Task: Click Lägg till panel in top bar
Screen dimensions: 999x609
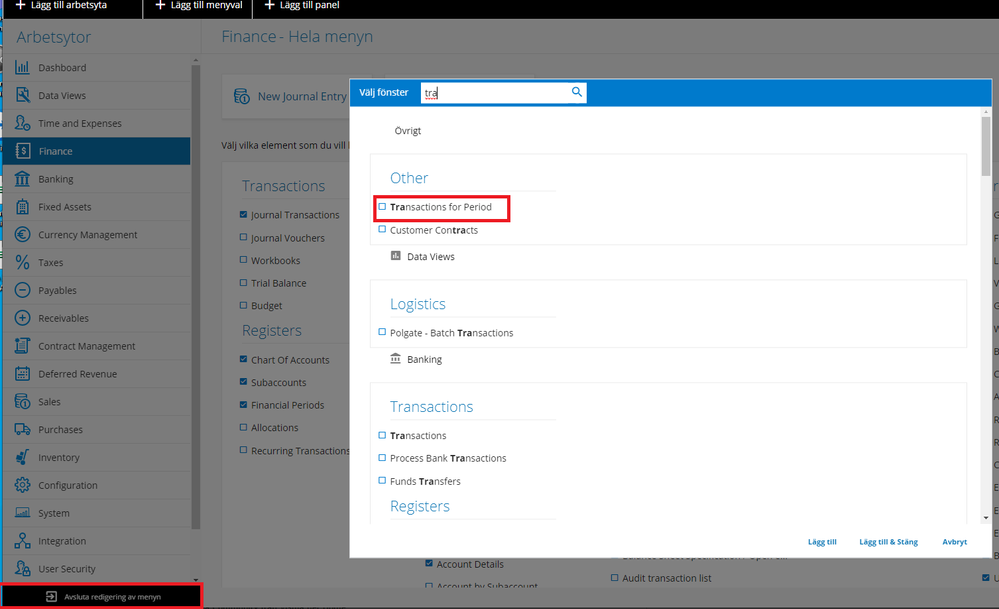Action: 302,6
